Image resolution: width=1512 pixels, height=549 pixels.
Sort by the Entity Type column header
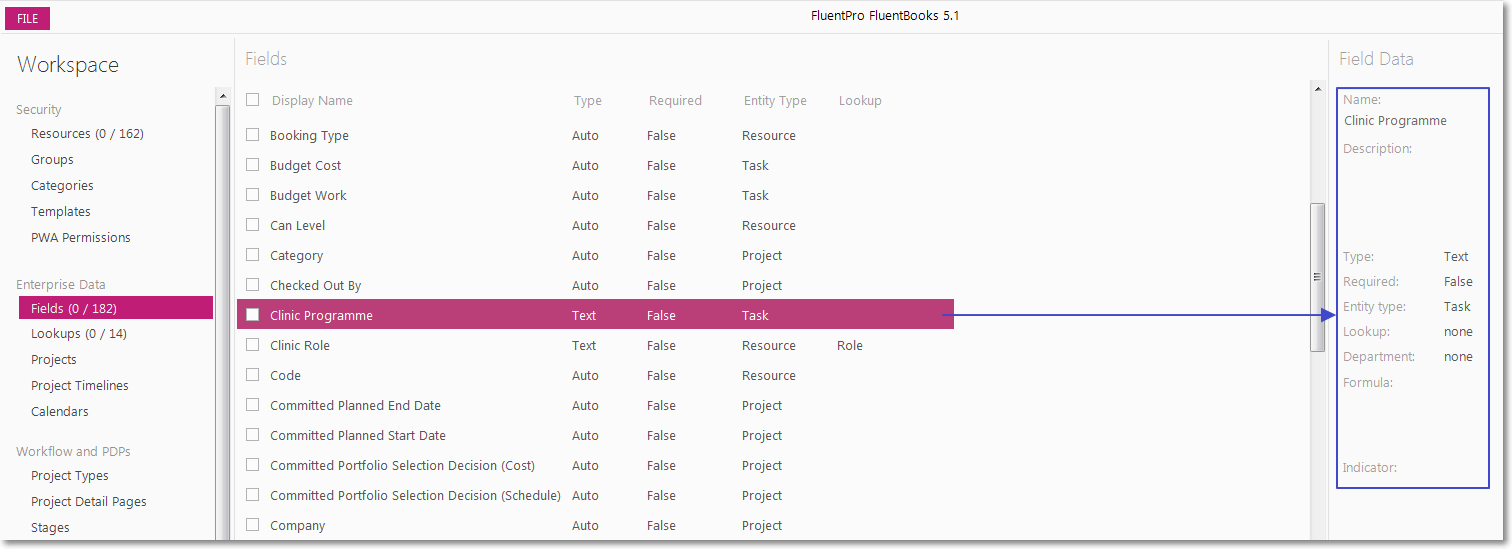tap(775, 101)
